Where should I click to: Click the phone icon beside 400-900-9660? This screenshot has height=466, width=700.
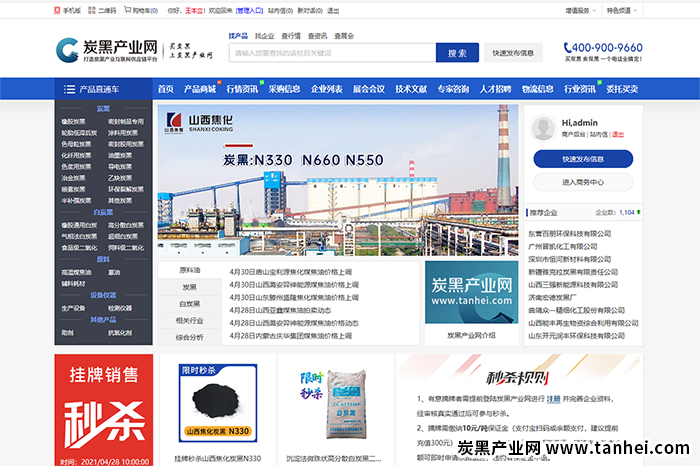point(567,47)
